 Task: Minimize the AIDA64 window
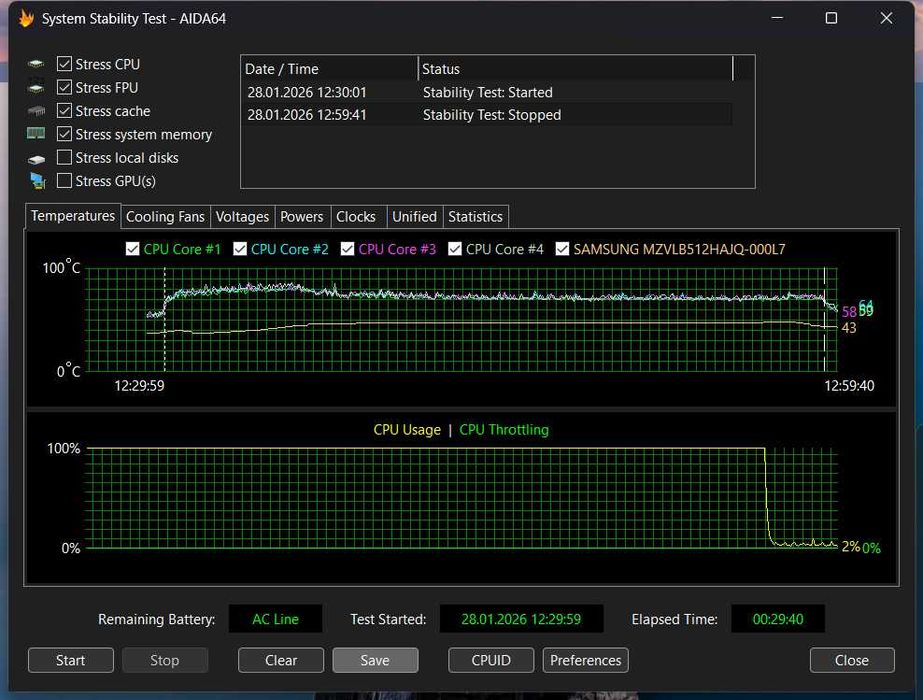(x=777, y=18)
